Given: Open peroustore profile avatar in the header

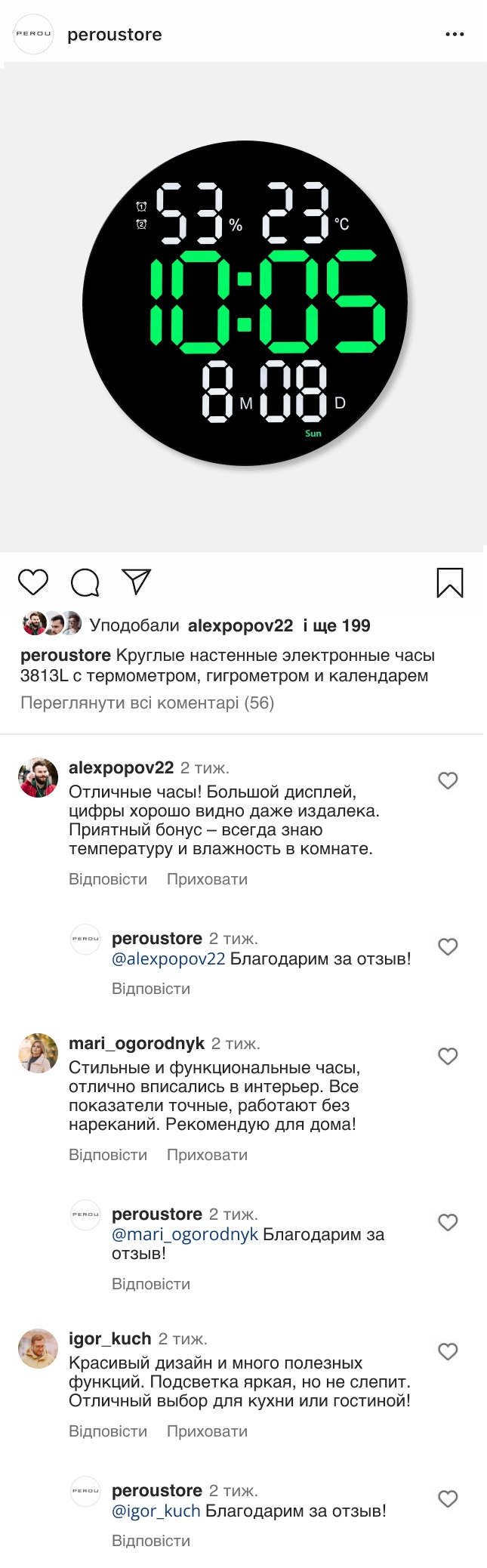Looking at the screenshot, I should pos(34,35).
